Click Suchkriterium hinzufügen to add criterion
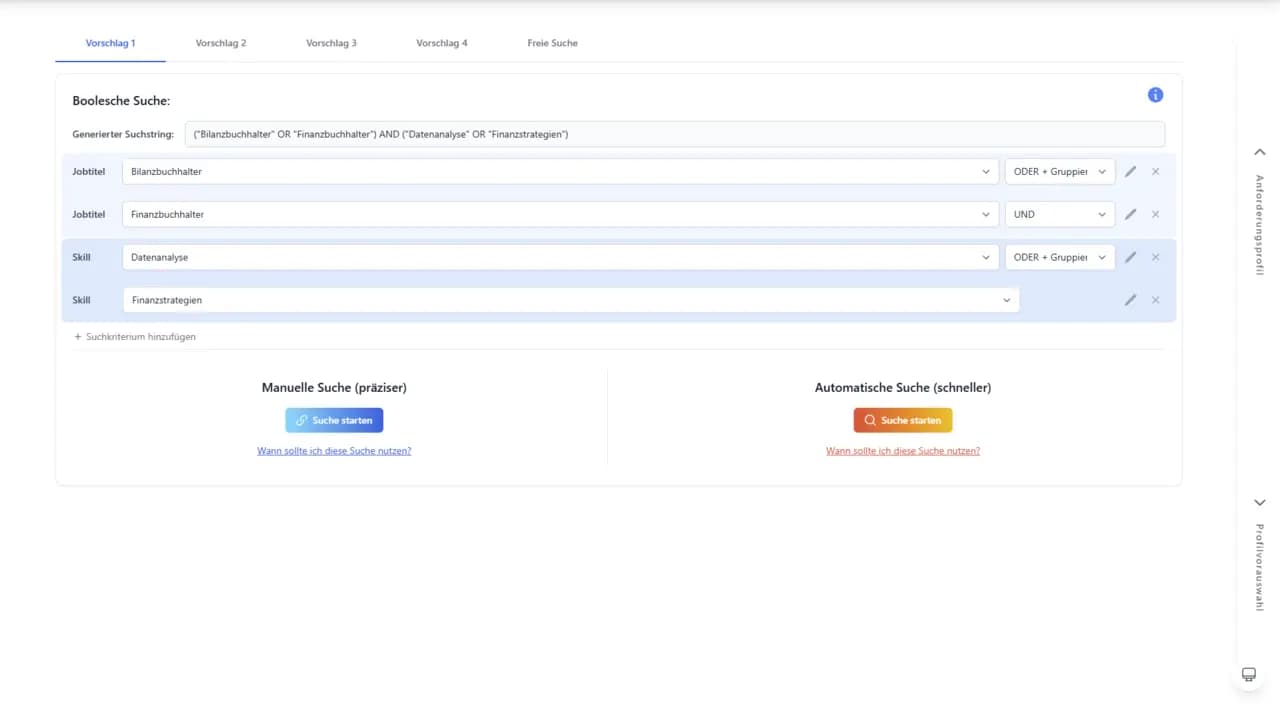Image resolution: width=1280 pixels, height=707 pixels. point(135,337)
